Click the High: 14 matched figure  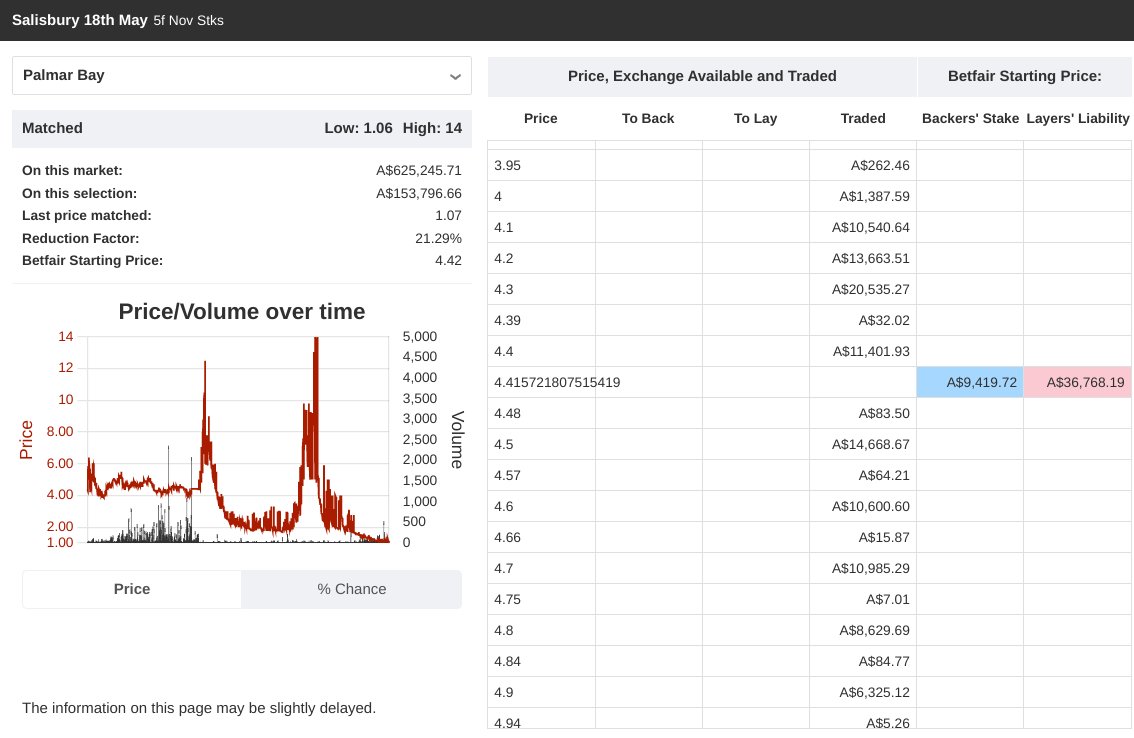[432, 128]
